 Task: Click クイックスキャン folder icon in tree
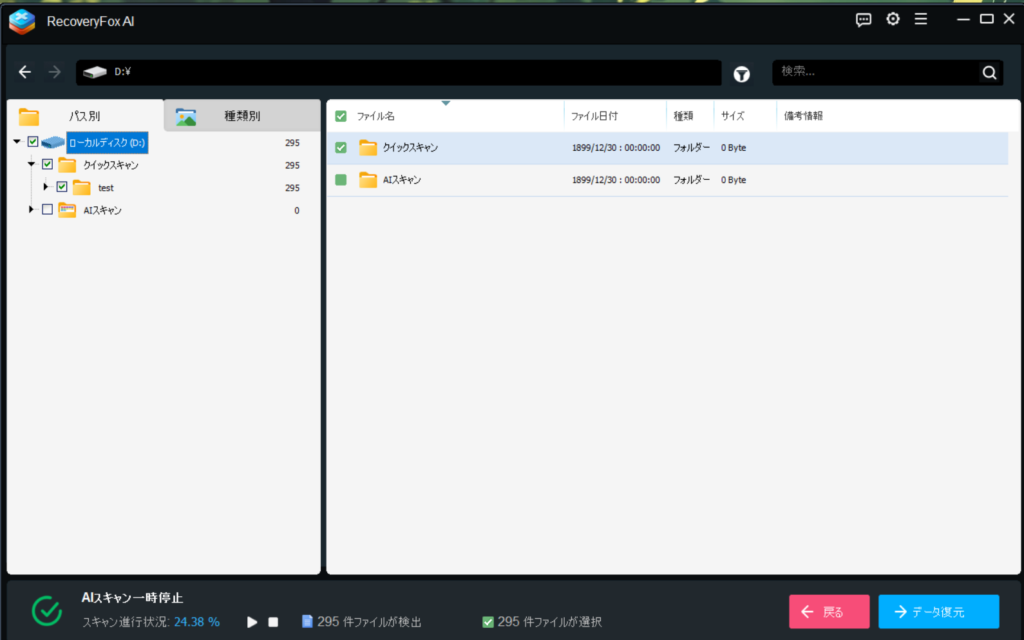pos(67,165)
